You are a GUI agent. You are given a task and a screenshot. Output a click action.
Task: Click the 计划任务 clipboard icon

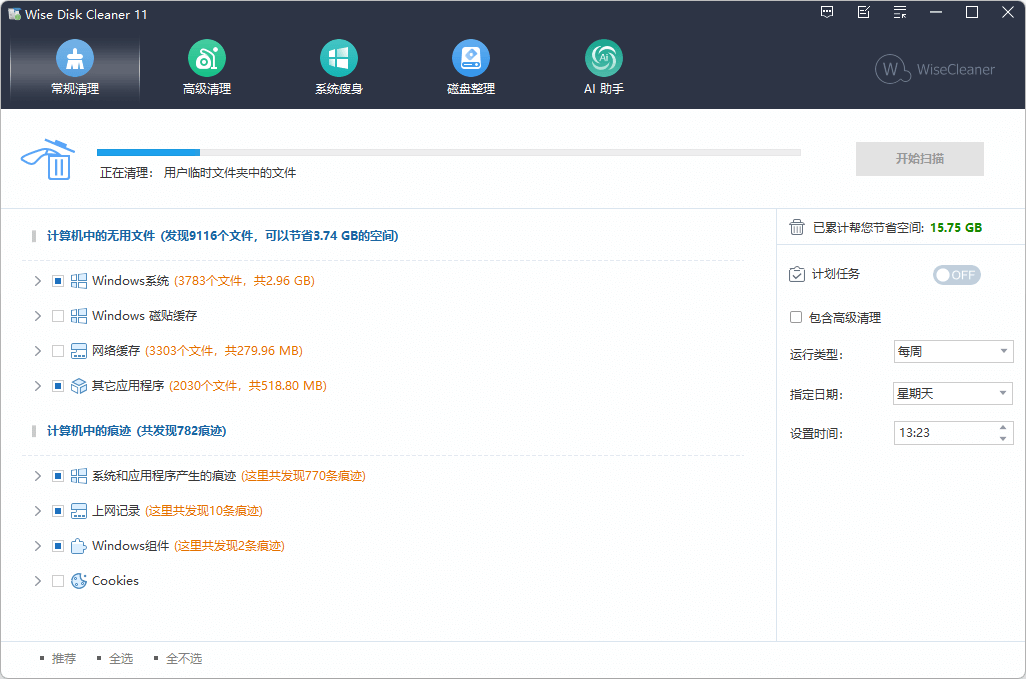[x=796, y=274]
